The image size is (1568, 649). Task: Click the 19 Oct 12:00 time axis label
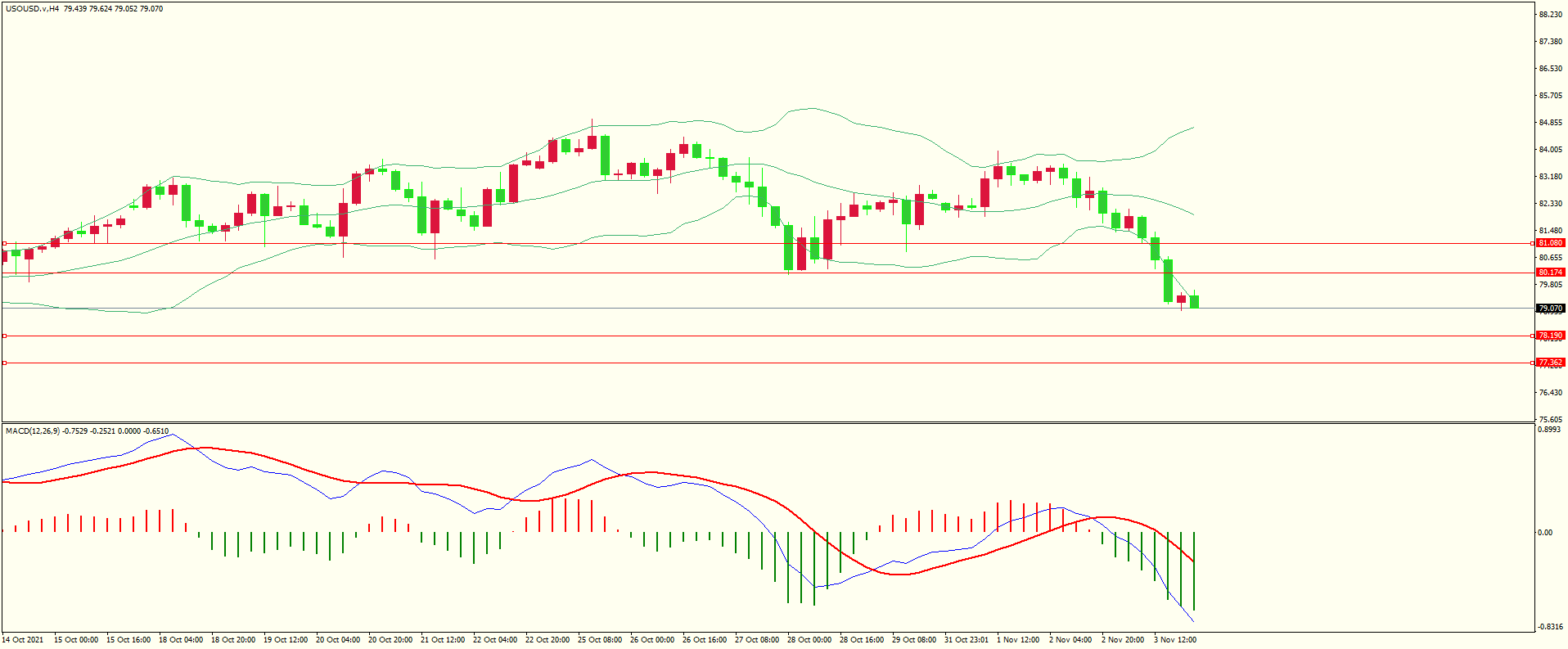pos(286,640)
